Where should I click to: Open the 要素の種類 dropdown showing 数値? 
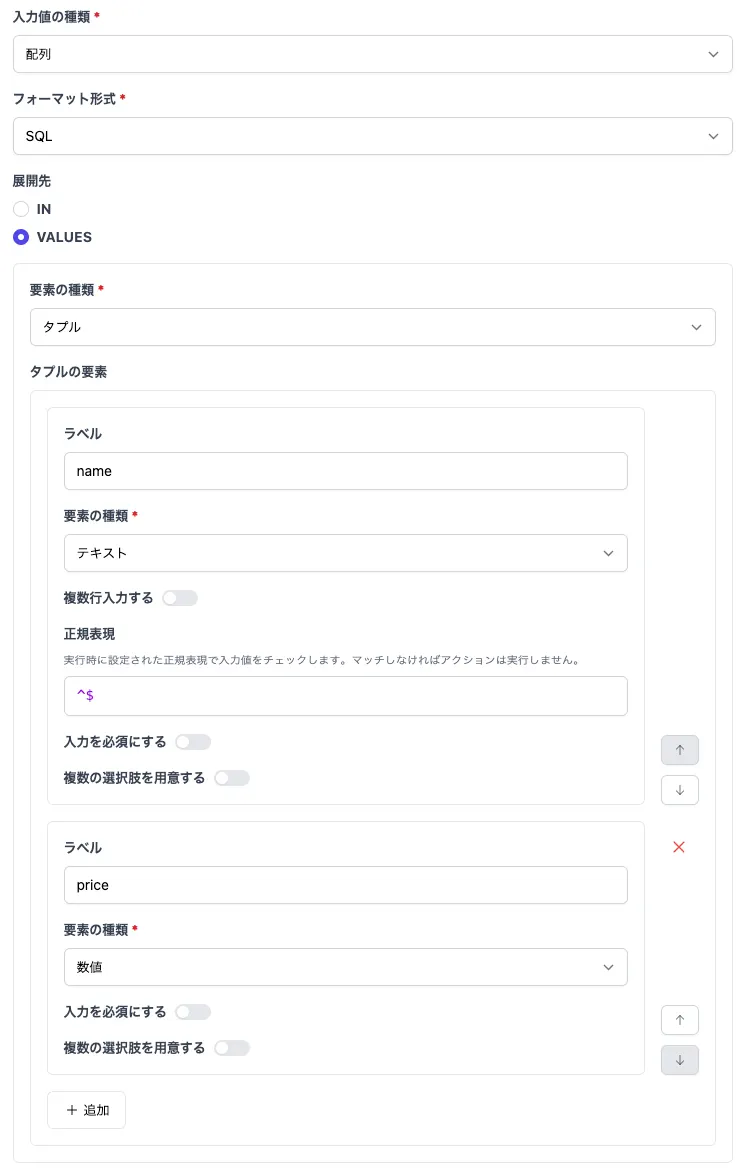[x=345, y=967]
